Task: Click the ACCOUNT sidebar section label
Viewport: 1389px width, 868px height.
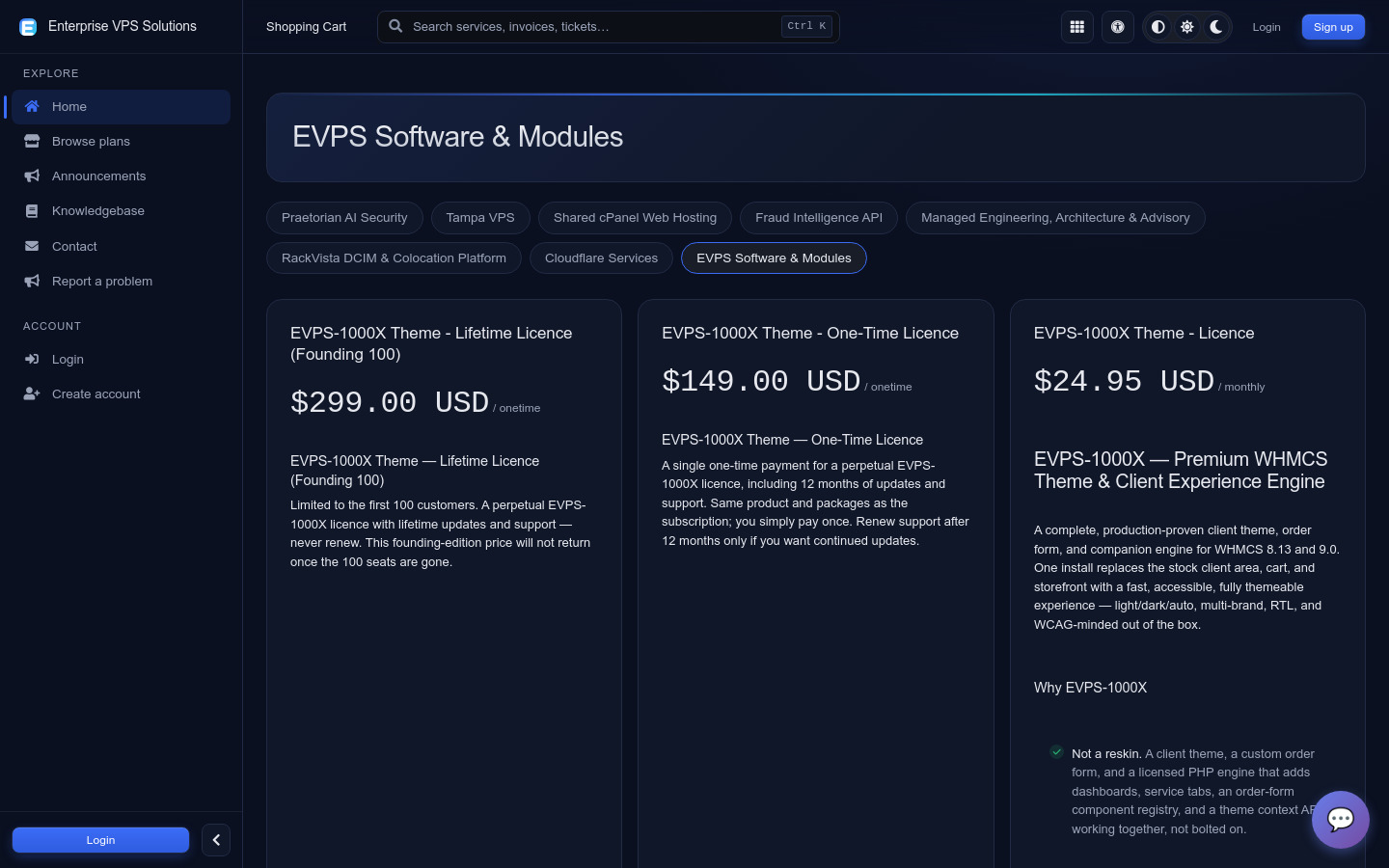Action: coord(52,326)
